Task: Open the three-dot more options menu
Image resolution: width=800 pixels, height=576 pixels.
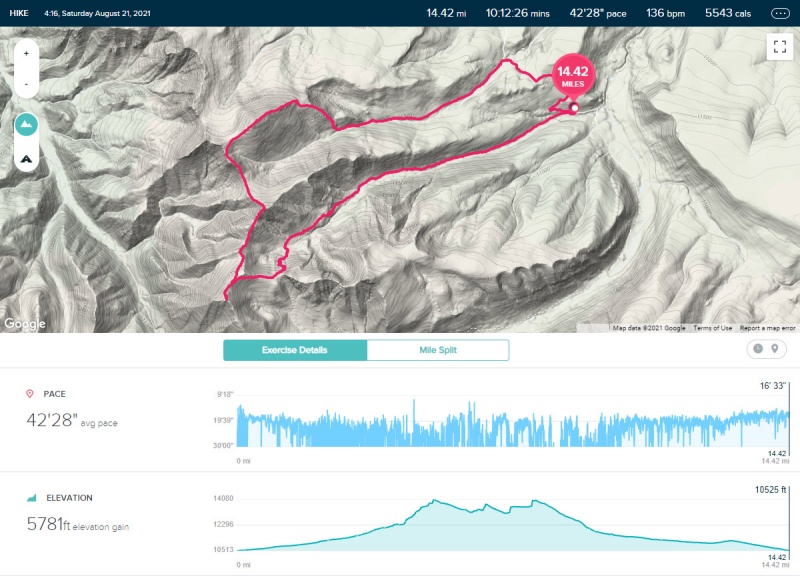Action: pyautogui.click(x=780, y=14)
